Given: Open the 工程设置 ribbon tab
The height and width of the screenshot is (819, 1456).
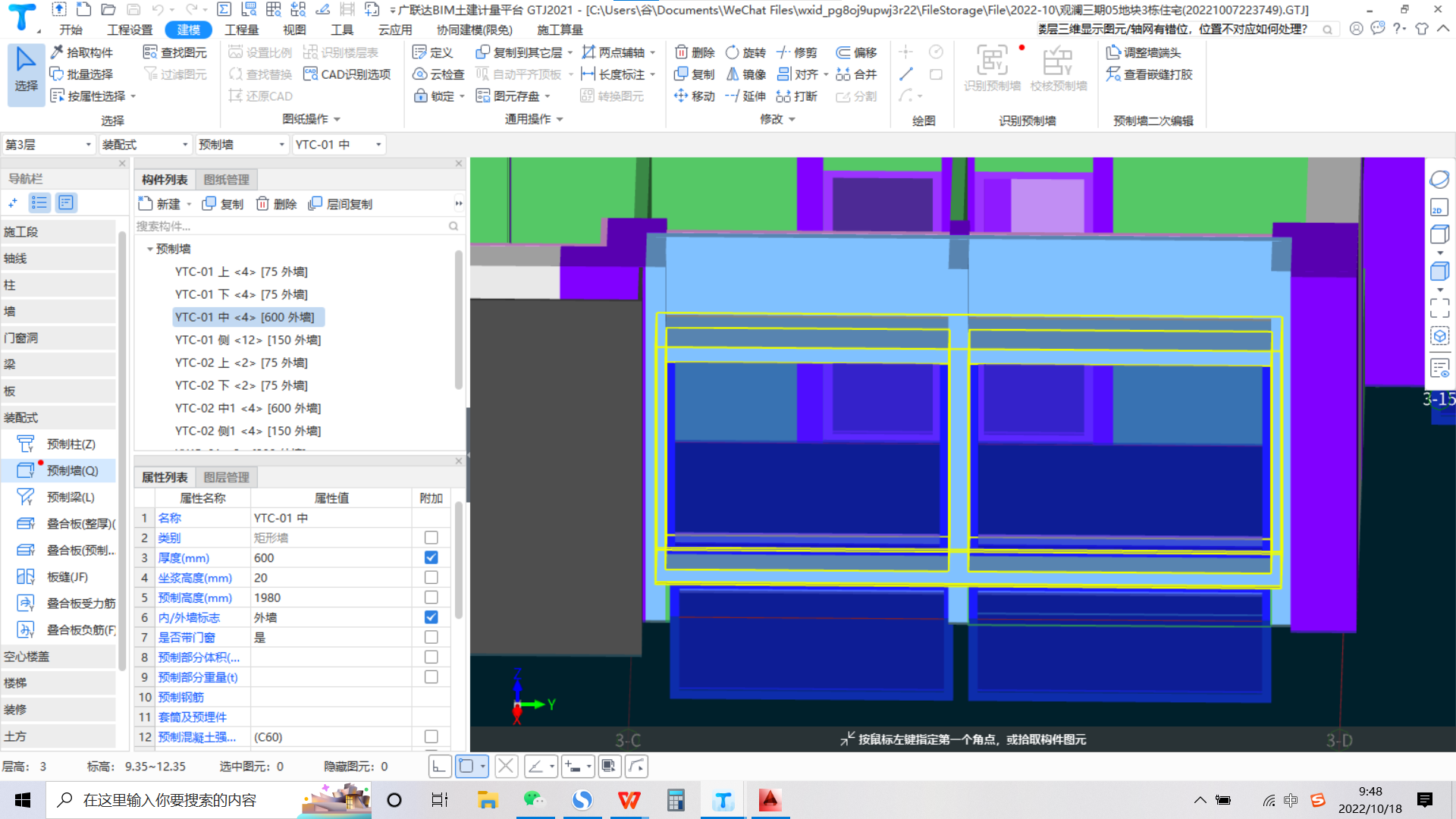Looking at the screenshot, I should (x=130, y=30).
